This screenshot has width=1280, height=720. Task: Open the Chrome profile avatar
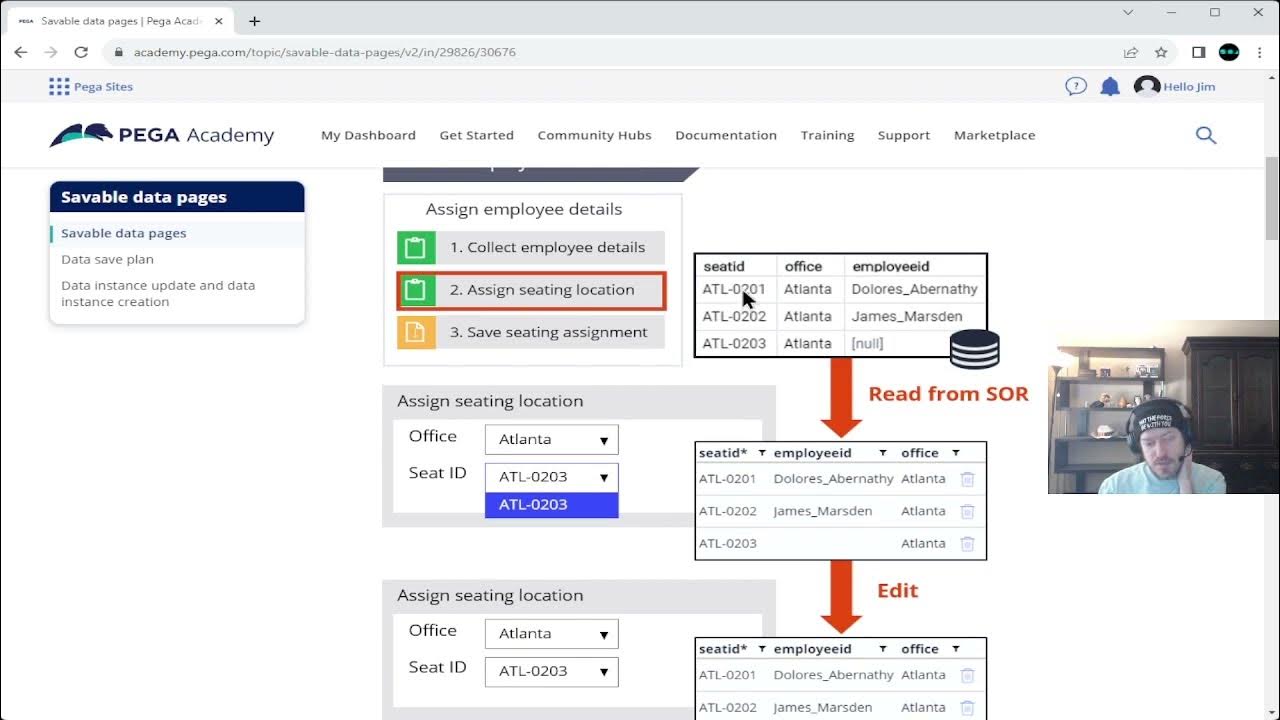point(1229,52)
